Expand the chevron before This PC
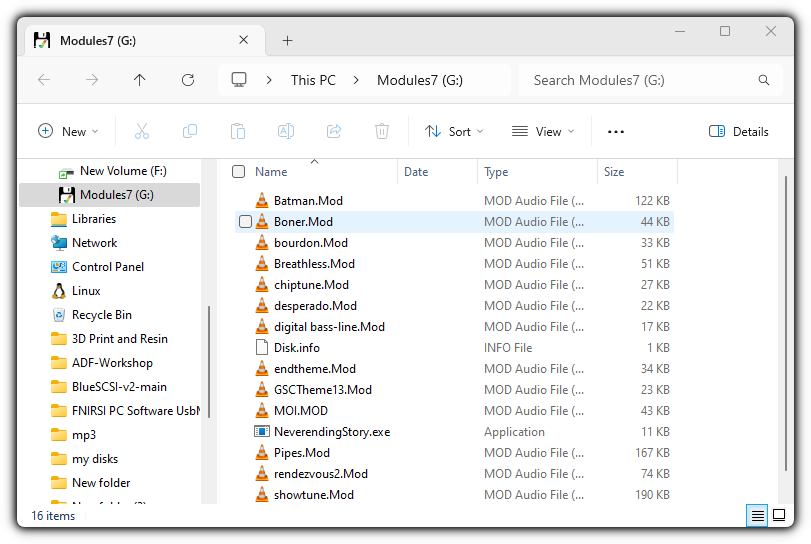This screenshot has width=811, height=544. click(269, 80)
